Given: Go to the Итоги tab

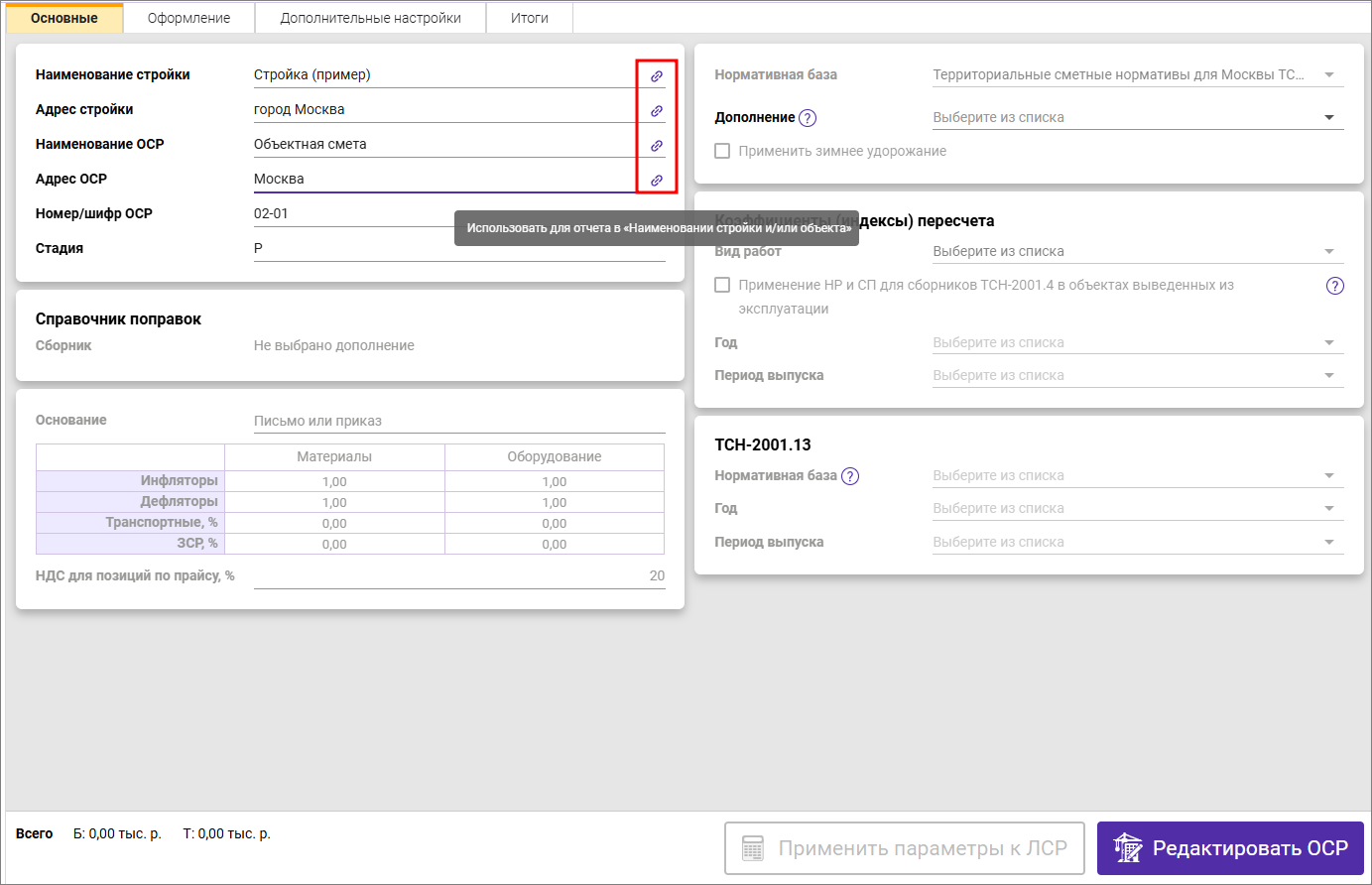Looking at the screenshot, I should (x=529, y=18).
